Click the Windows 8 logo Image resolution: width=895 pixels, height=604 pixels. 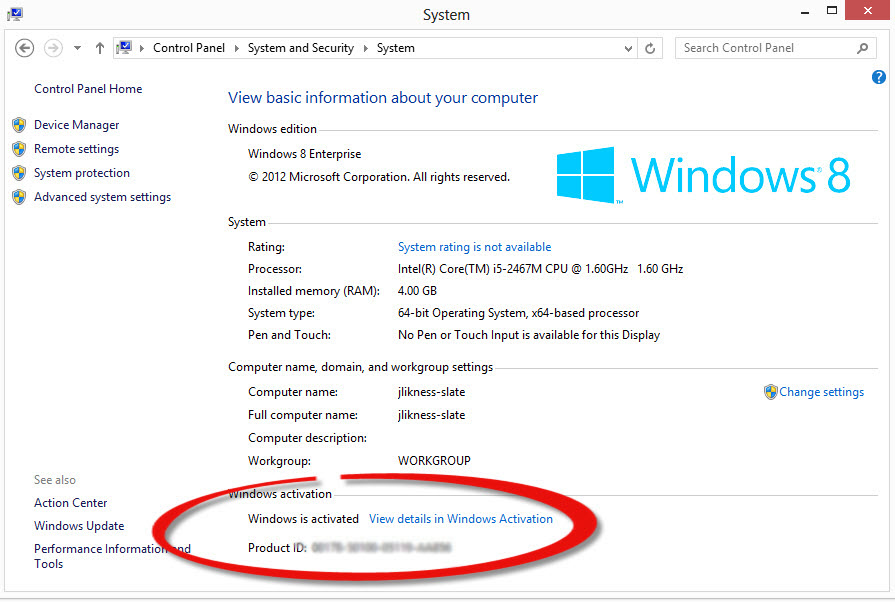703,175
